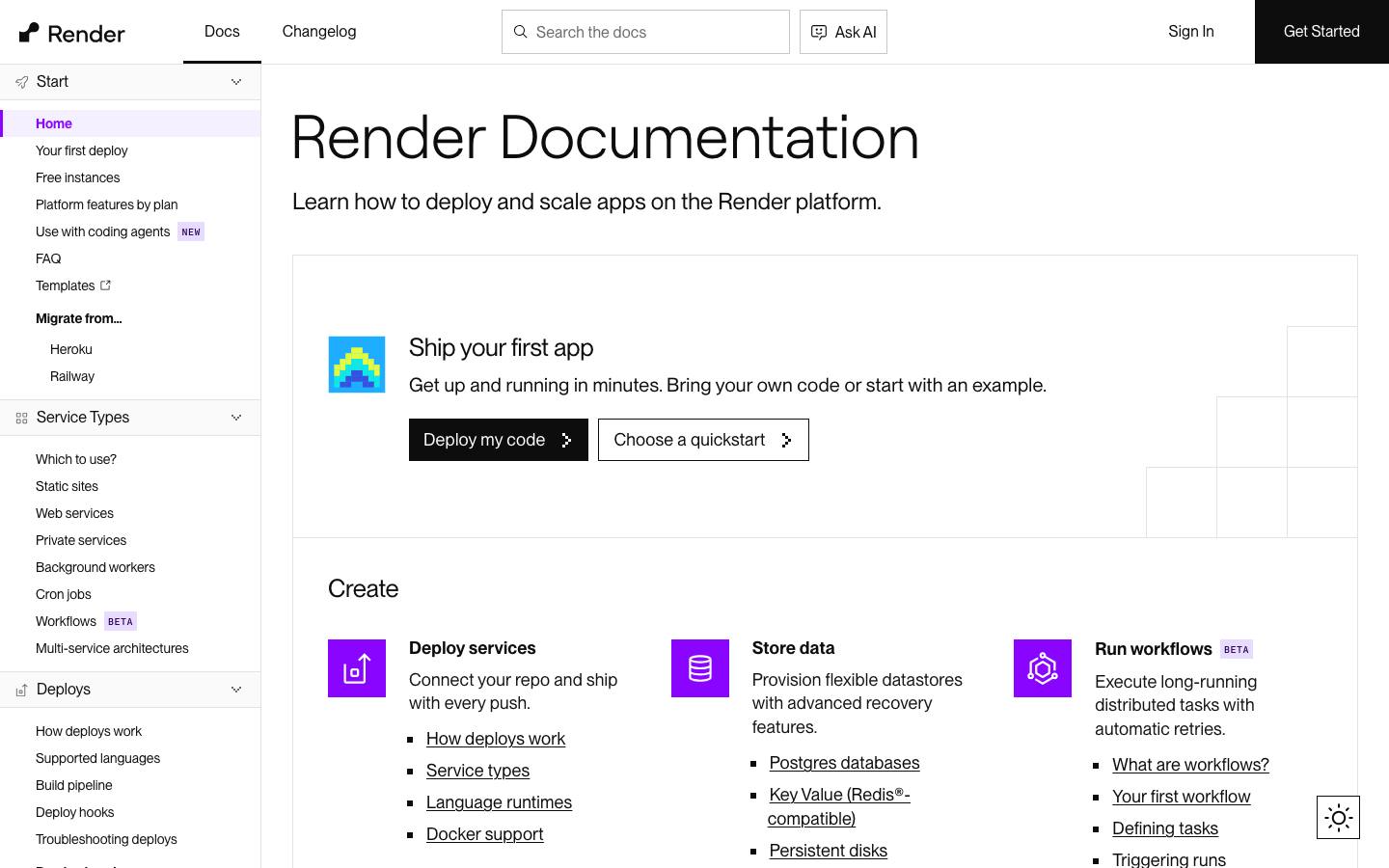Click the pixel-art Ship your first app icon
Image resolution: width=1389 pixels, height=868 pixels.
(357, 365)
